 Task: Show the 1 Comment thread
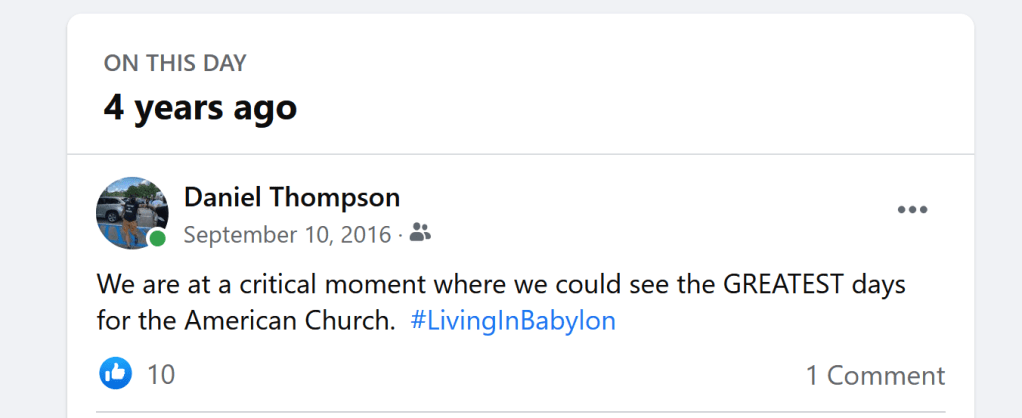(875, 375)
